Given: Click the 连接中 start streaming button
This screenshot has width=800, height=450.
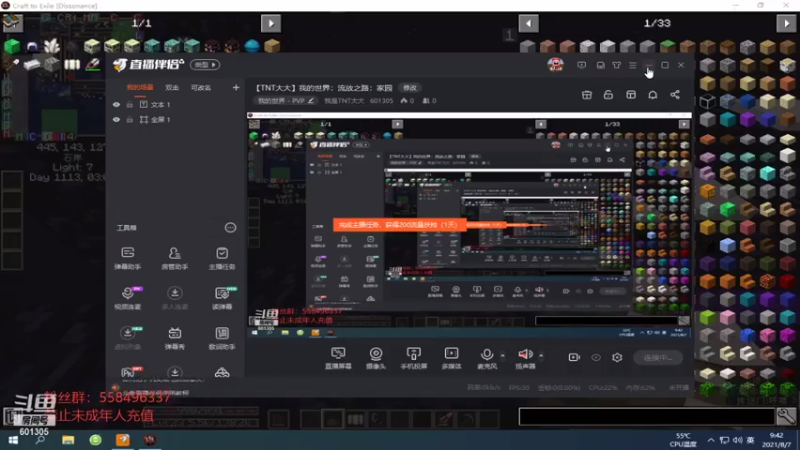Looking at the screenshot, I should [658, 358].
